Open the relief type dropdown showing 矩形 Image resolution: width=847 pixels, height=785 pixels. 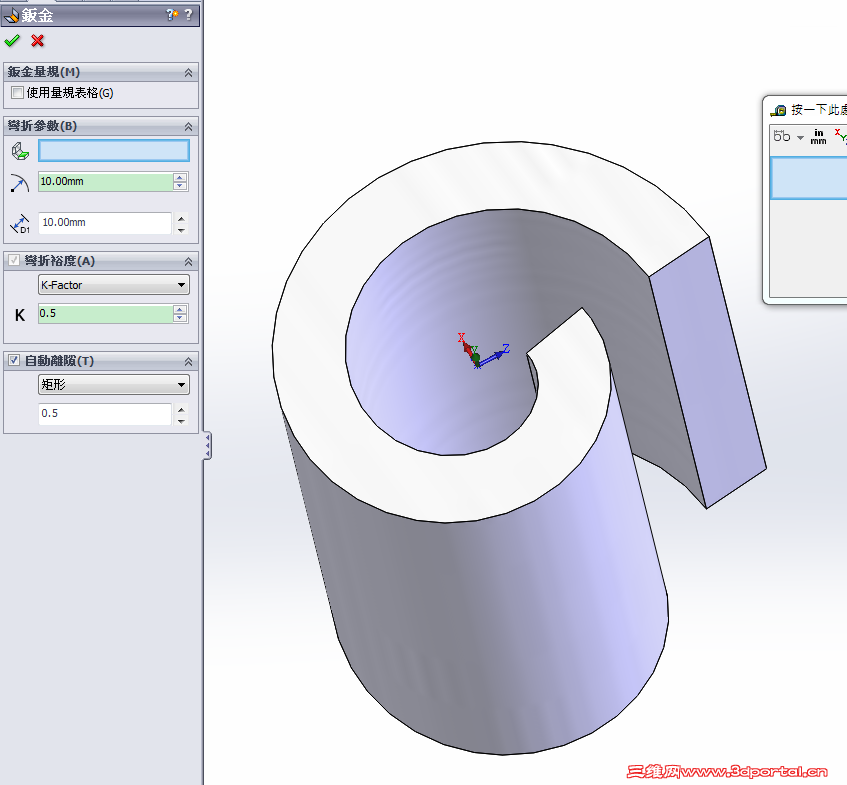[114, 385]
